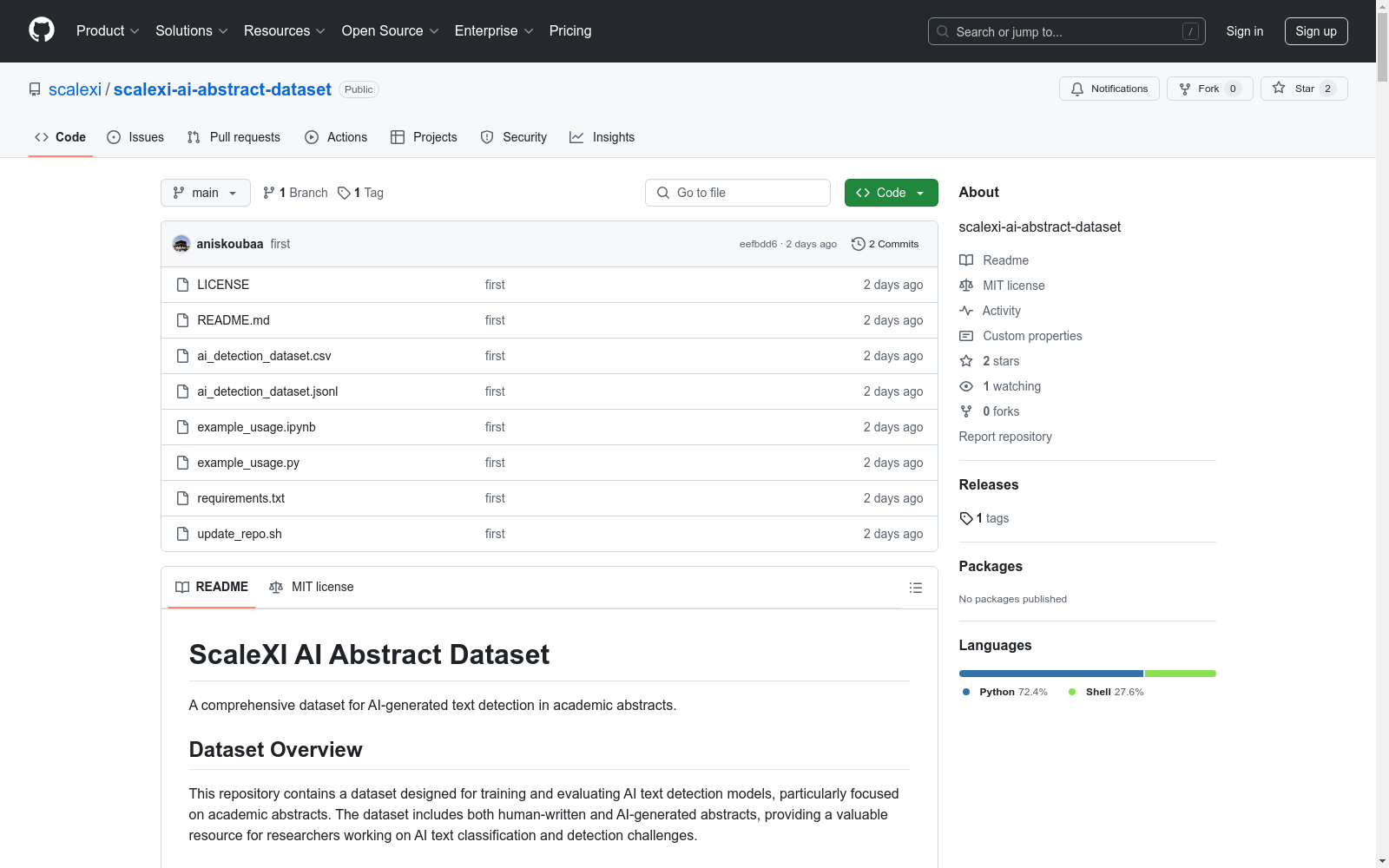Open the MIT license tab in README
Screen dimensions: 1389x868
312,587
